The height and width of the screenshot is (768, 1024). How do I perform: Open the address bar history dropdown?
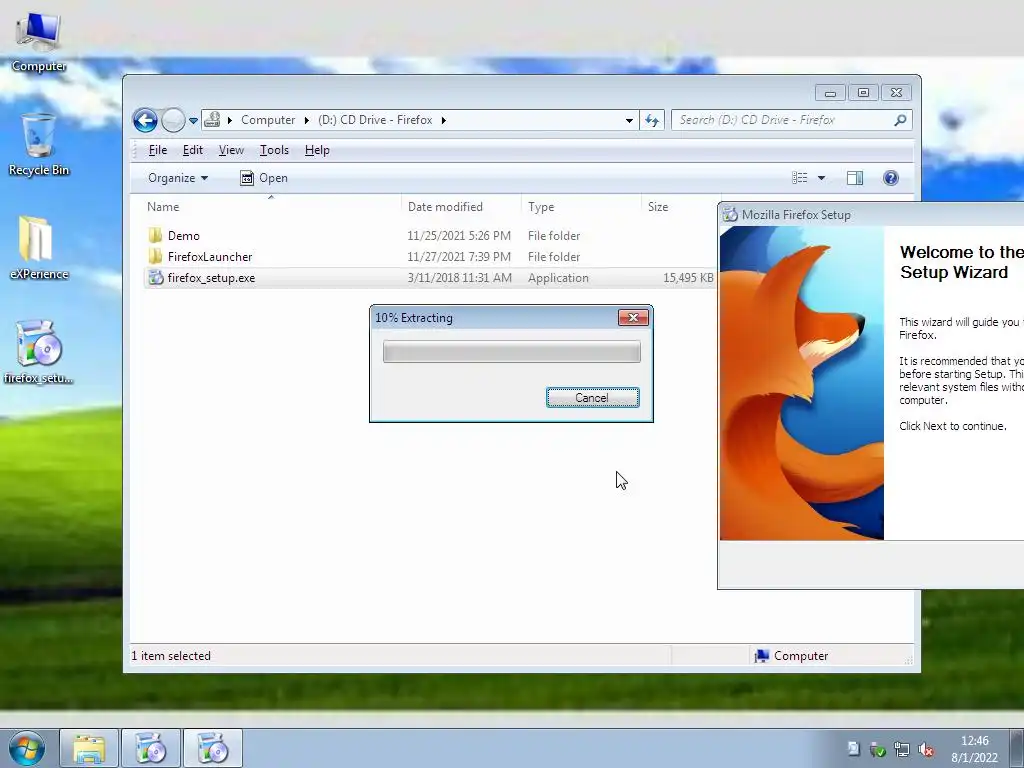click(629, 120)
